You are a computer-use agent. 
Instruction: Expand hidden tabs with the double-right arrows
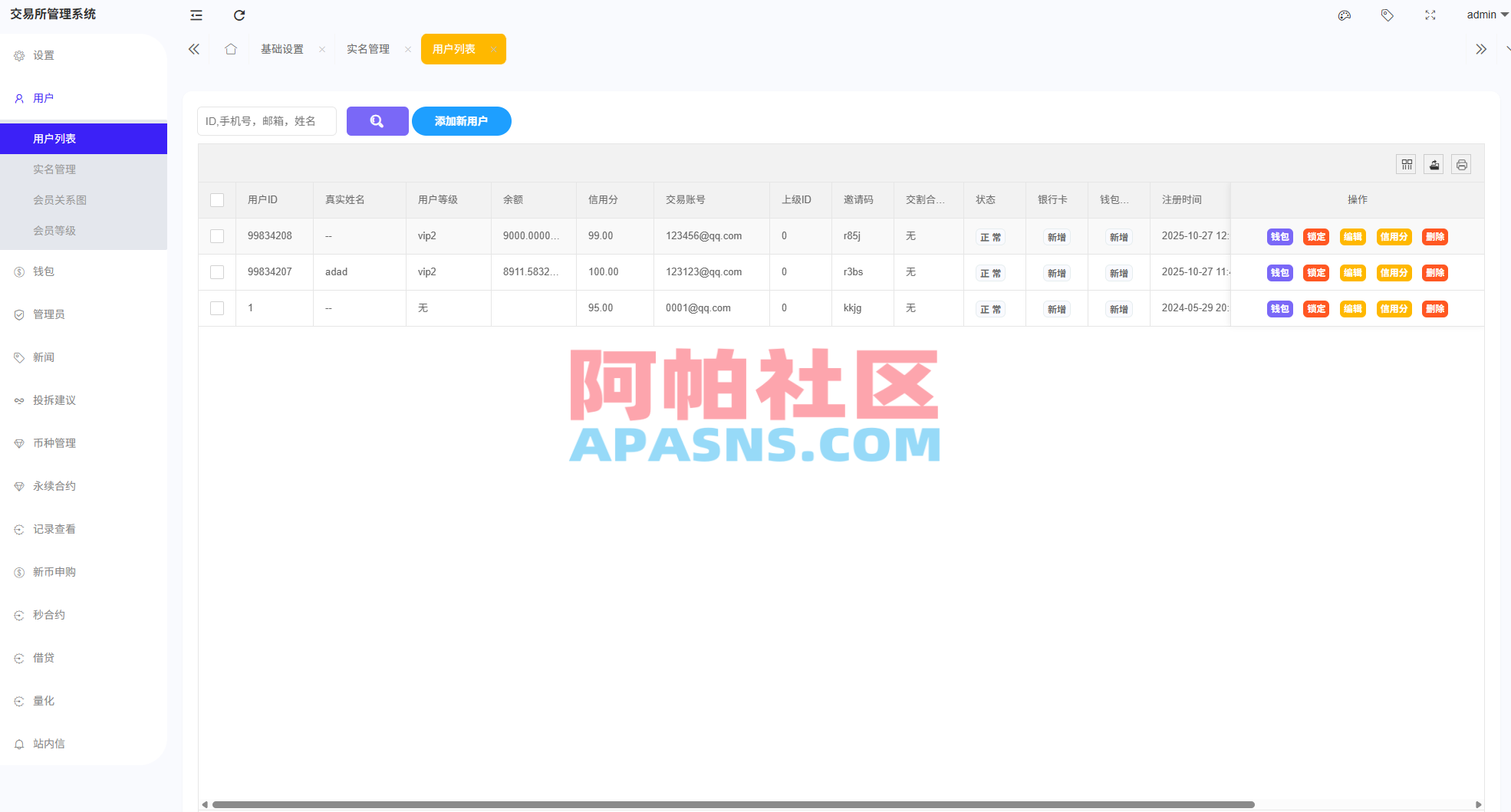tap(1481, 48)
